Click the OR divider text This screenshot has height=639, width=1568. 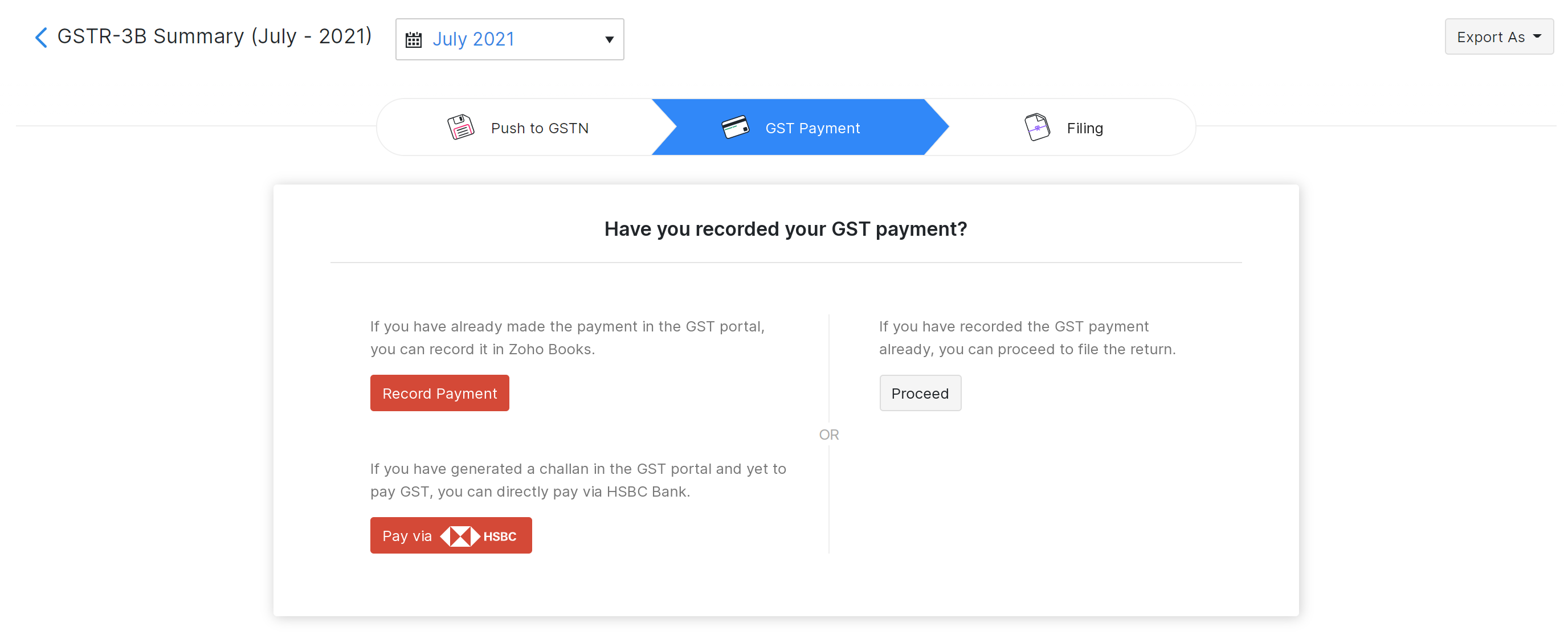coord(828,435)
